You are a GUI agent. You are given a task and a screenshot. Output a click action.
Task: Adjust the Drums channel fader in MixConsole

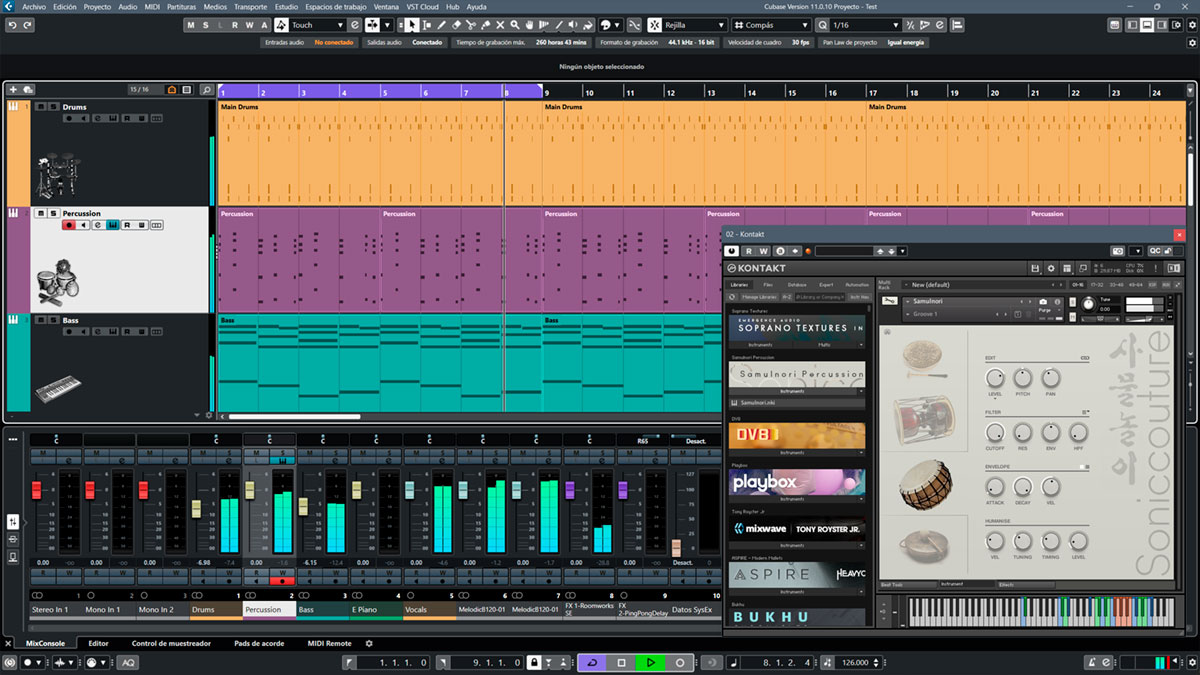(197, 509)
